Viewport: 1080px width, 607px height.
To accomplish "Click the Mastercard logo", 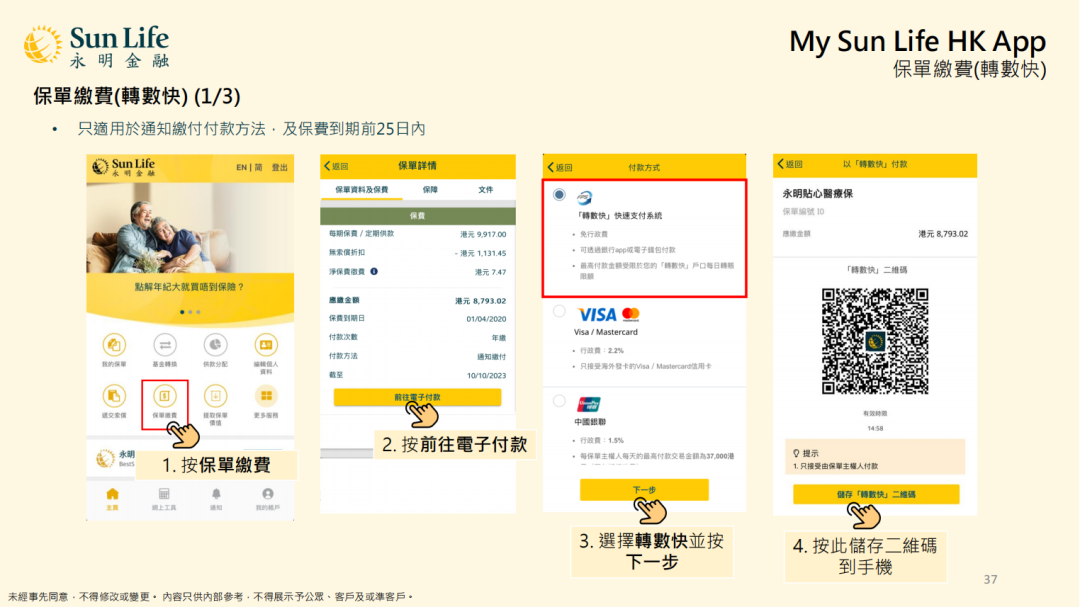I will [631, 315].
